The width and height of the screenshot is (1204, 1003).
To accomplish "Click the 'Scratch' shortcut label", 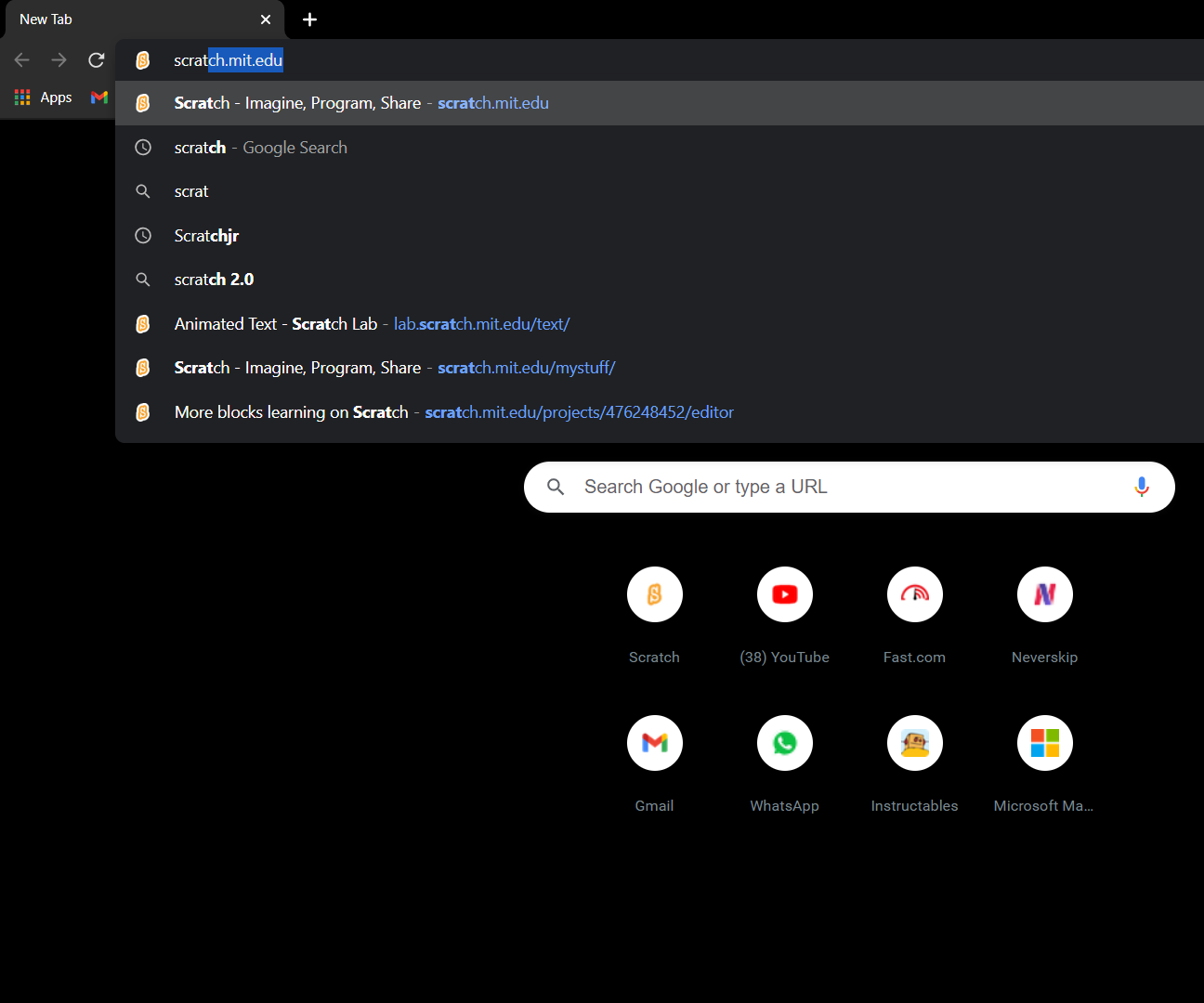I will pyautogui.click(x=655, y=658).
